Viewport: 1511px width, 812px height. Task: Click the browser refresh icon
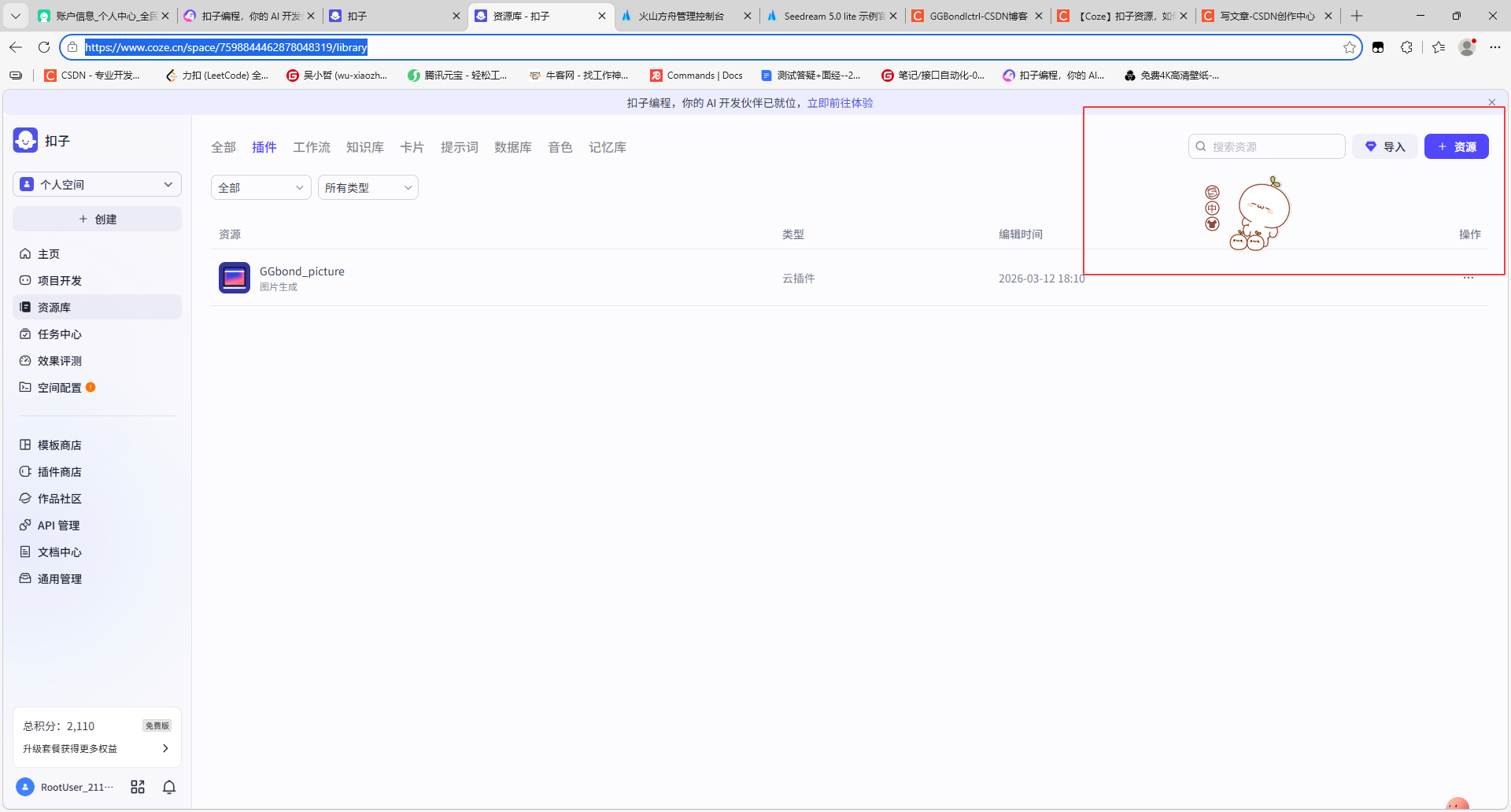click(44, 47)
